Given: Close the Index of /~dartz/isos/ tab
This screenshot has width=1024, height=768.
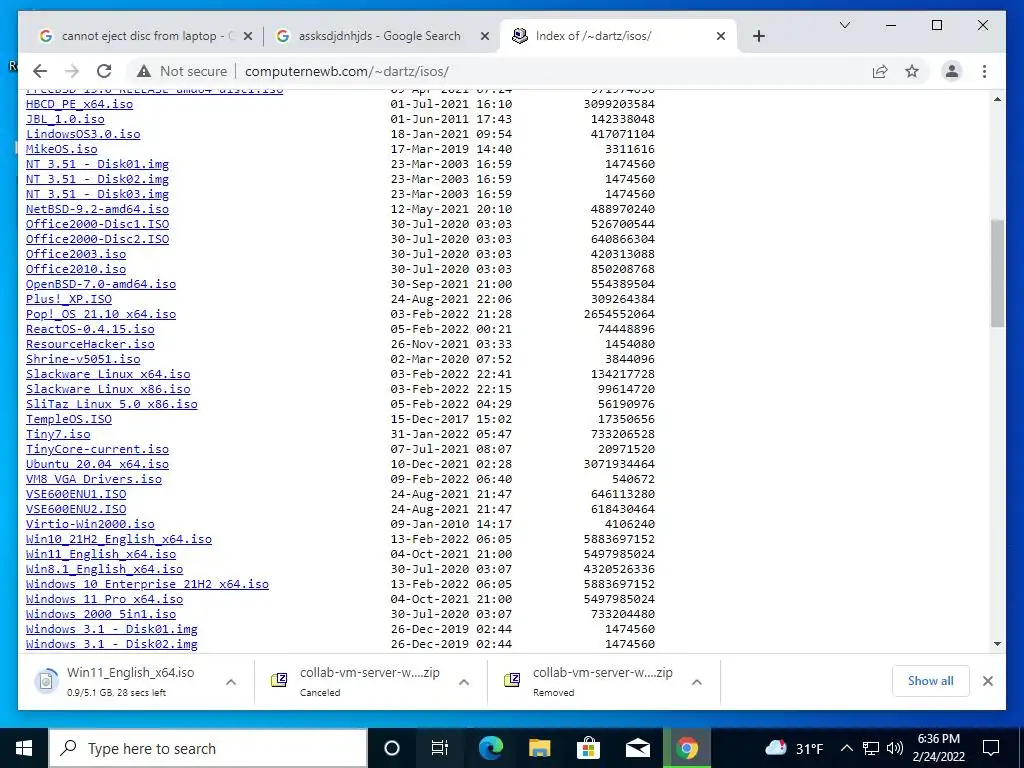Looking at the screenshot, I should [721, 37].
